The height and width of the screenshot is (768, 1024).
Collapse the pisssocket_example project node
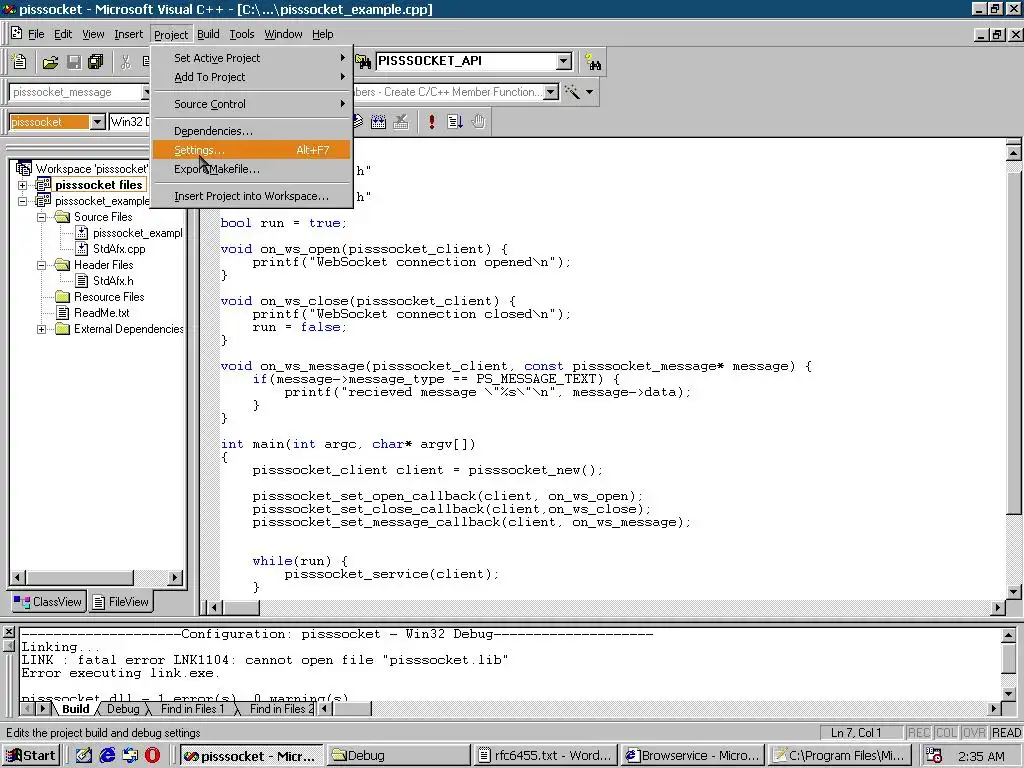[x=22, y=201]
